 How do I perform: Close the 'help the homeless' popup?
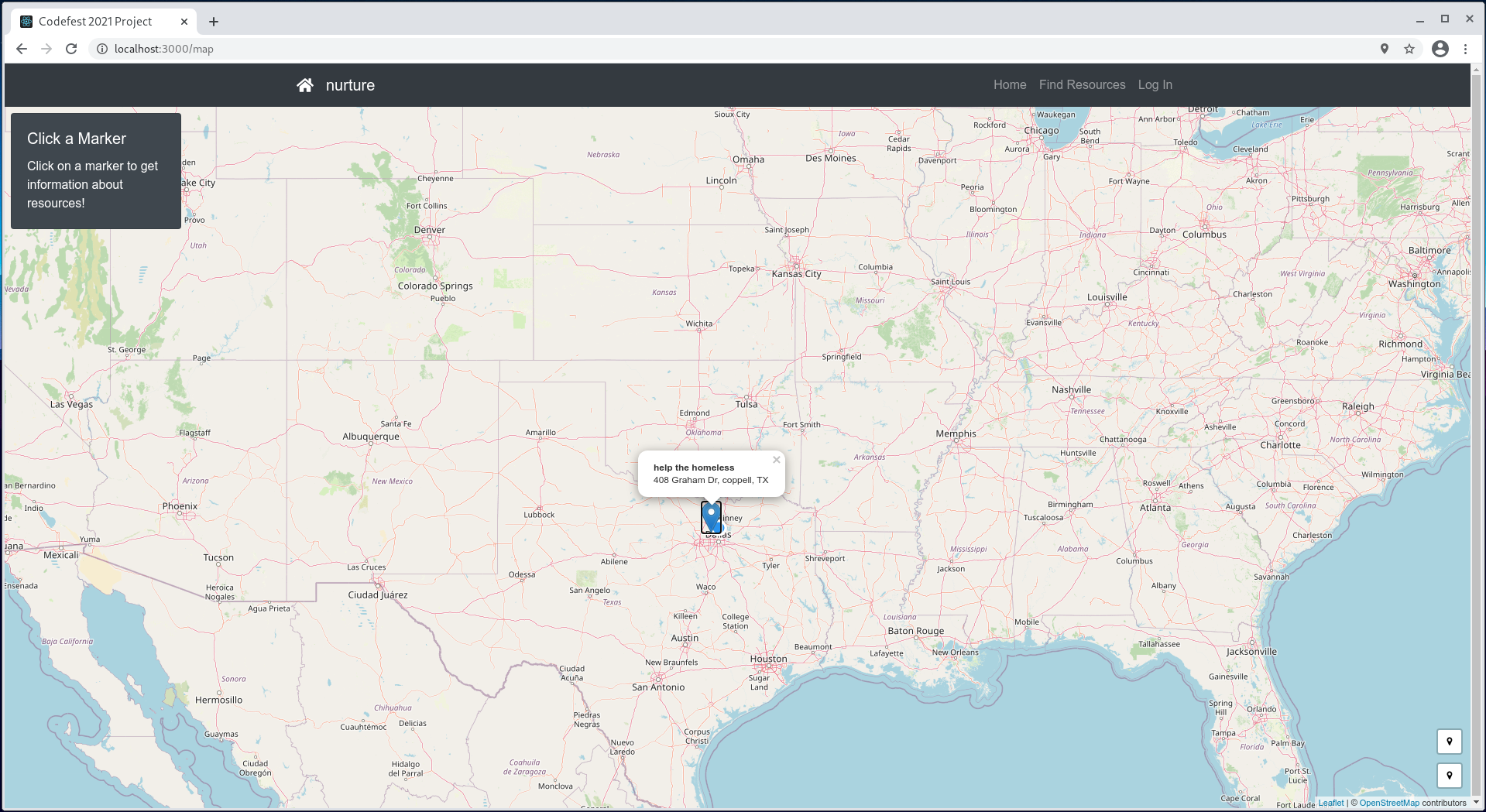(x=776, y=460)
